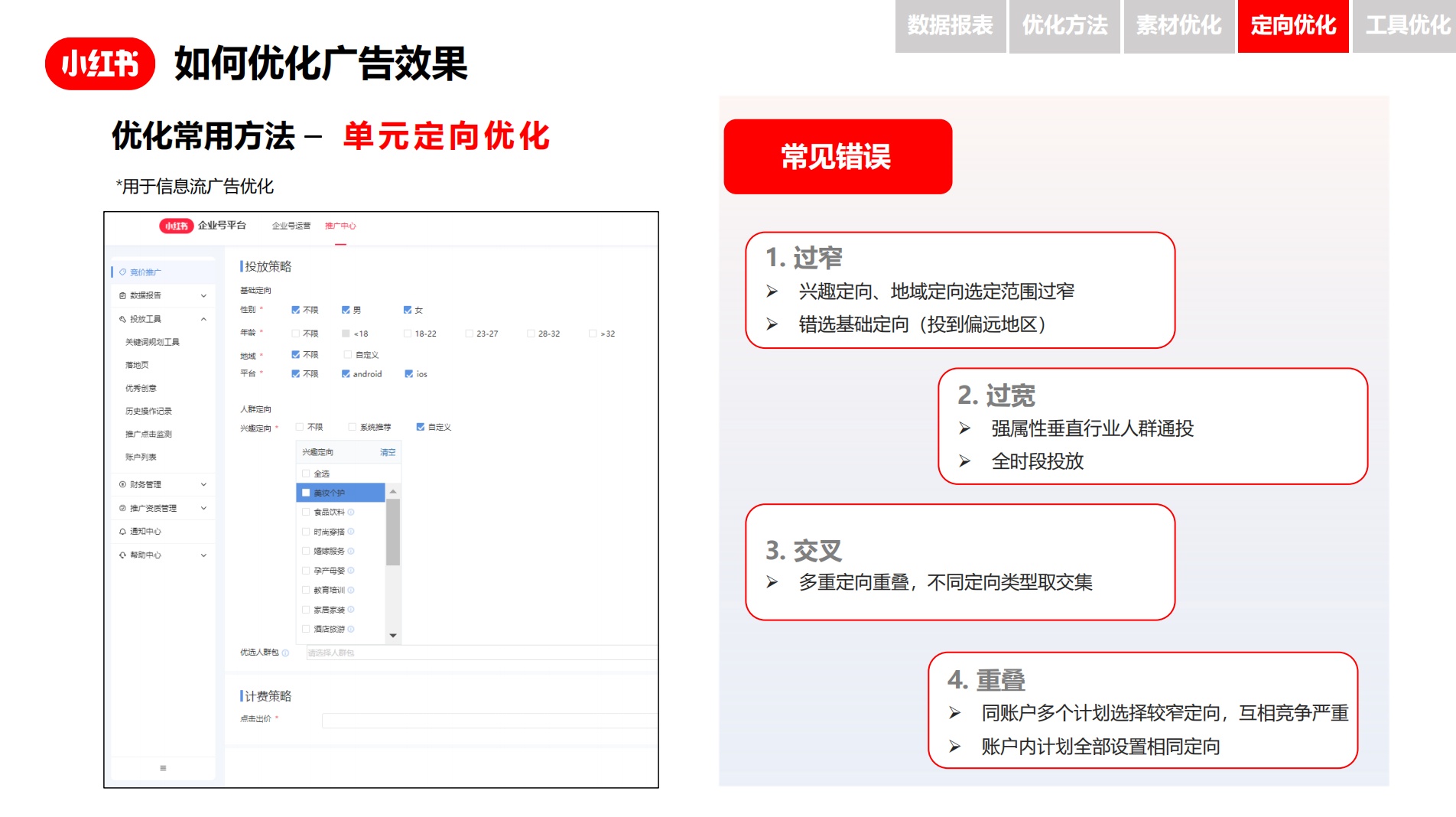Click the 帮助中心 icon in sidebar

point(122,555)
